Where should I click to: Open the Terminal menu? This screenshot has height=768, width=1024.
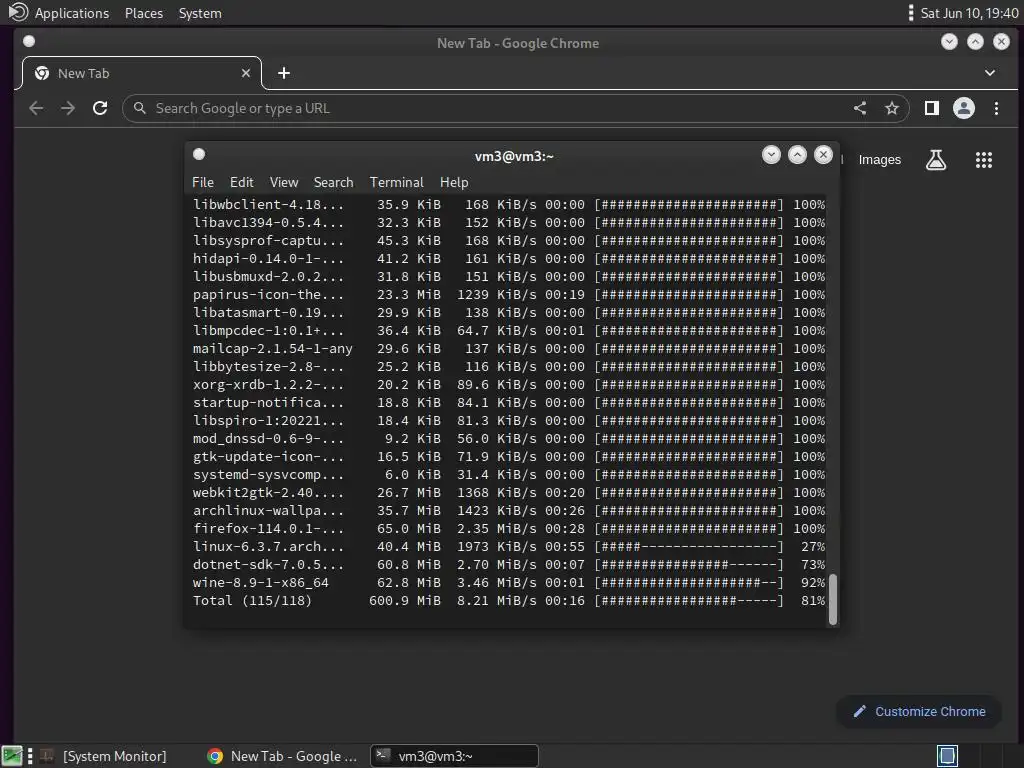[x=396, y=182]
